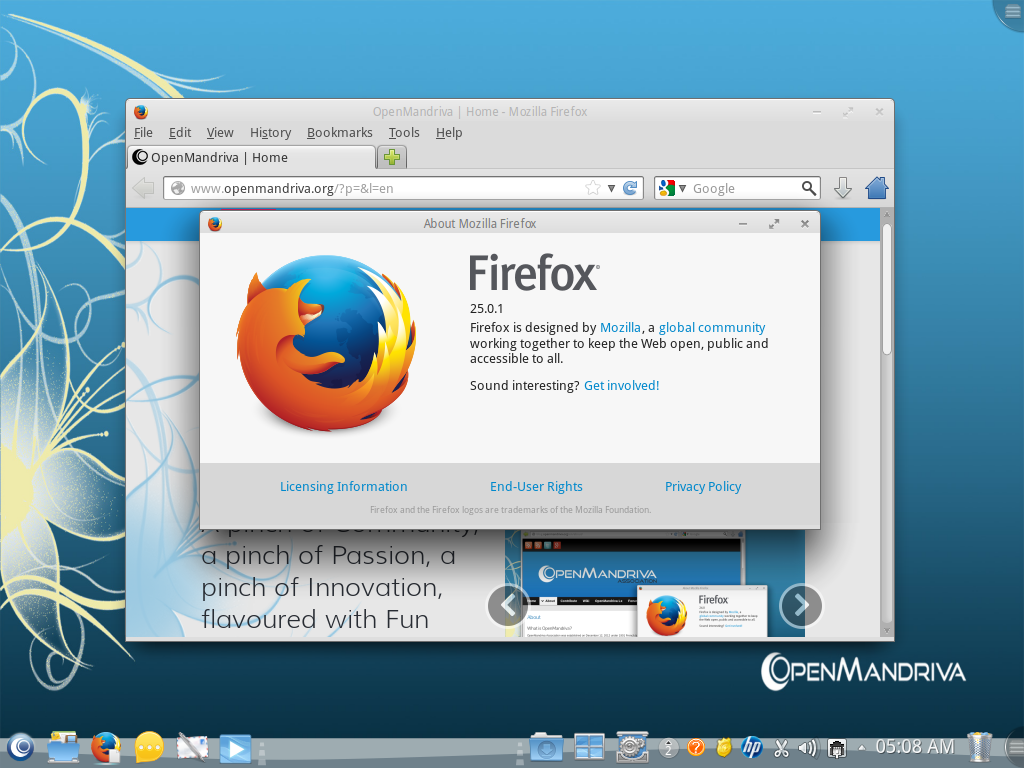Reload the page with the refresh icon
The width and height of the screenshot is (1024, 768).
point(630,188)
